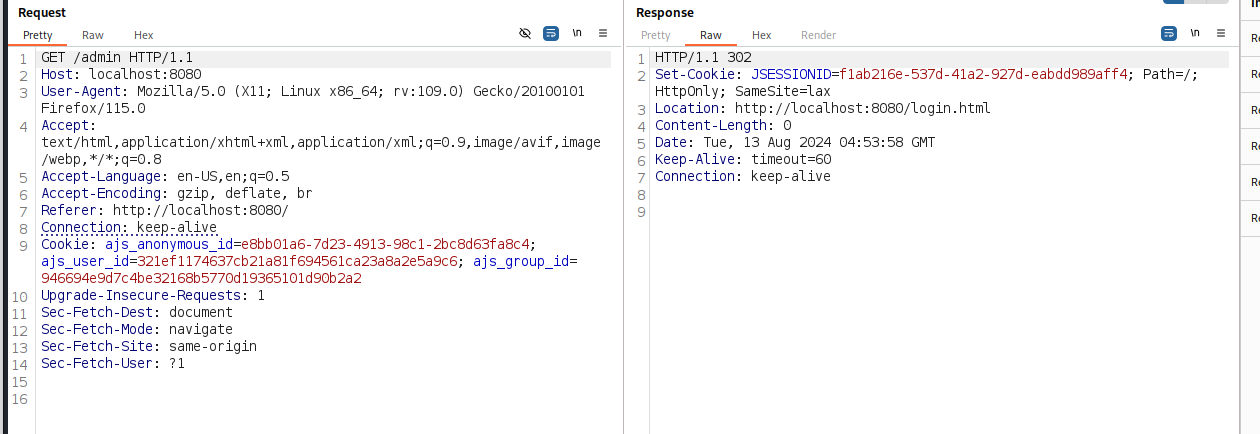Click the 'Sec-Fetch-User: ?1' header line

(113, 364)
